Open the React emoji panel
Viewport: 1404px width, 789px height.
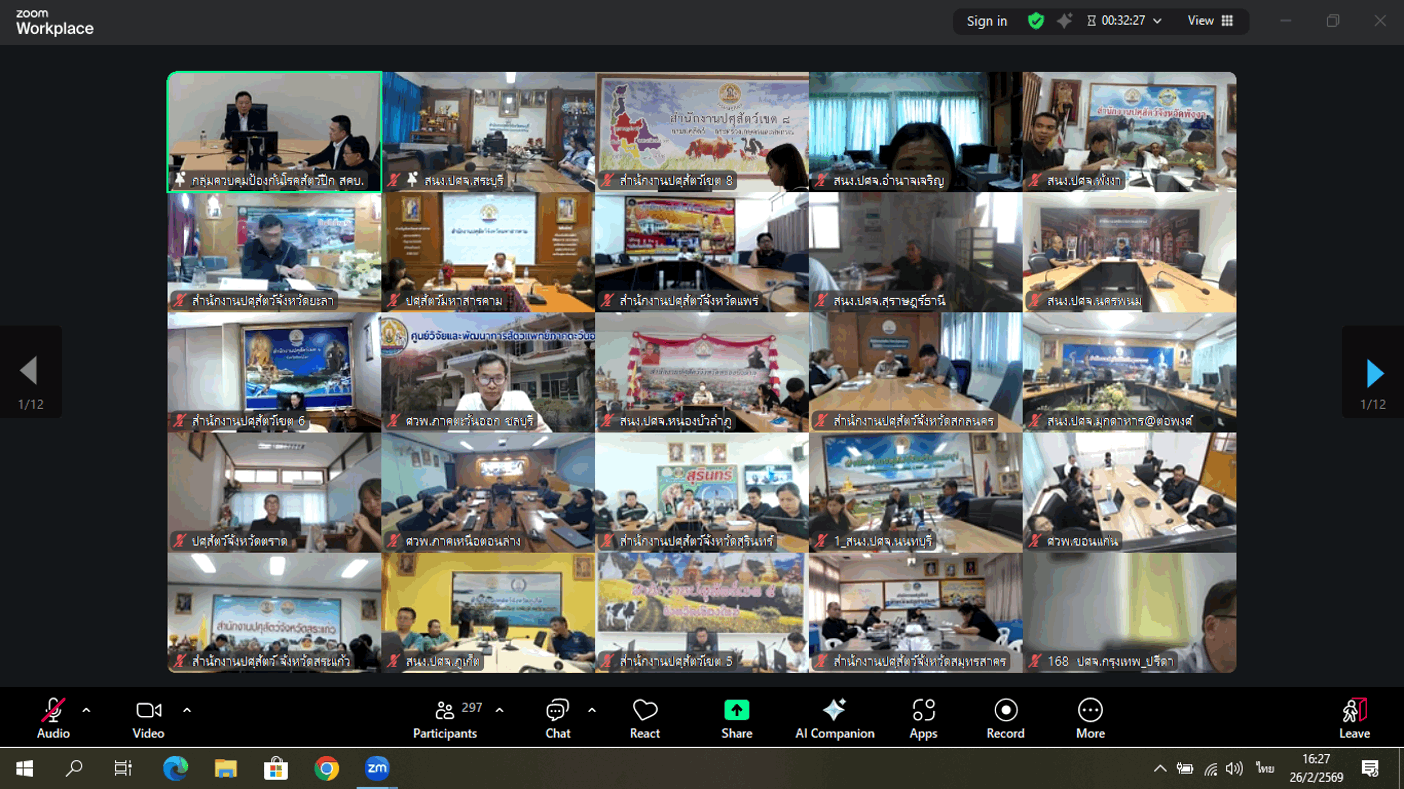tap(644, 718)
